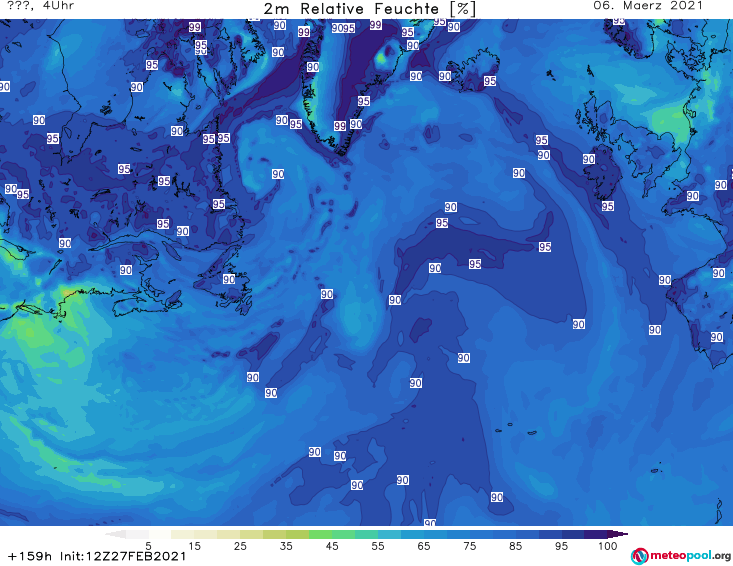Click the legend value 100
The image size is (733, 566).
pyautogui.click(x=608, y=546)
